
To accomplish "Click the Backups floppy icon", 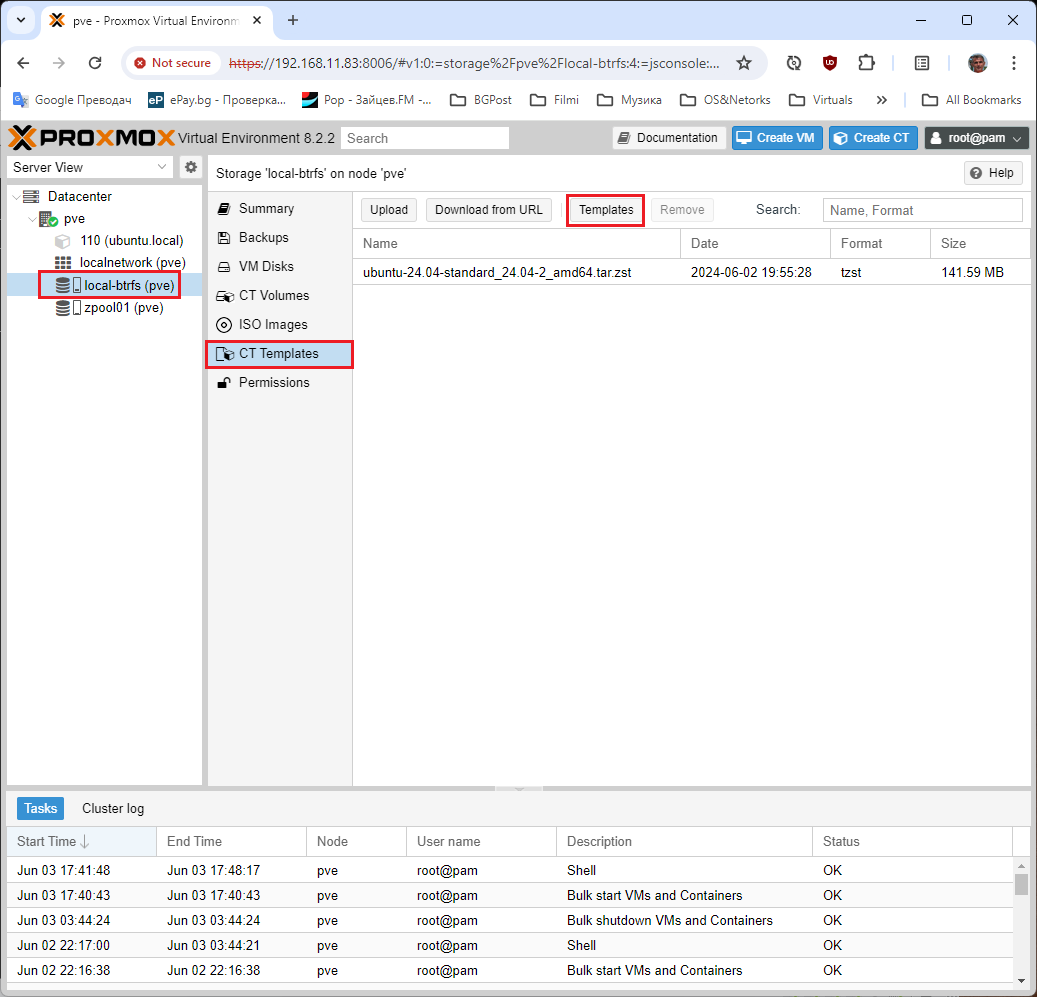I will point(224,237).
